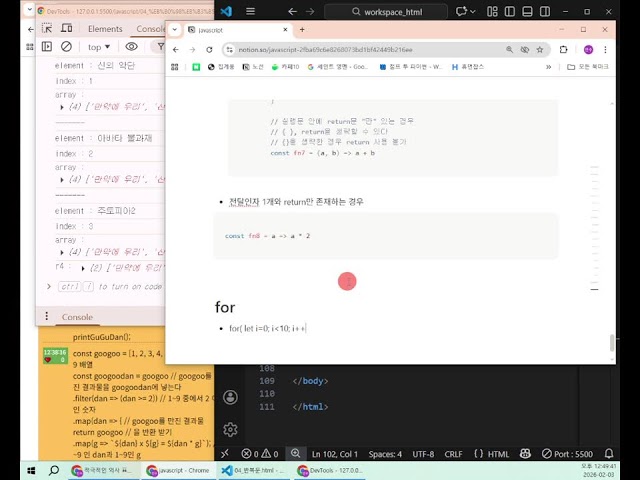Select the Console drawer tab at the bottom
The height and width of the screenshot is (480, 640).
click(x=77, y=317)
